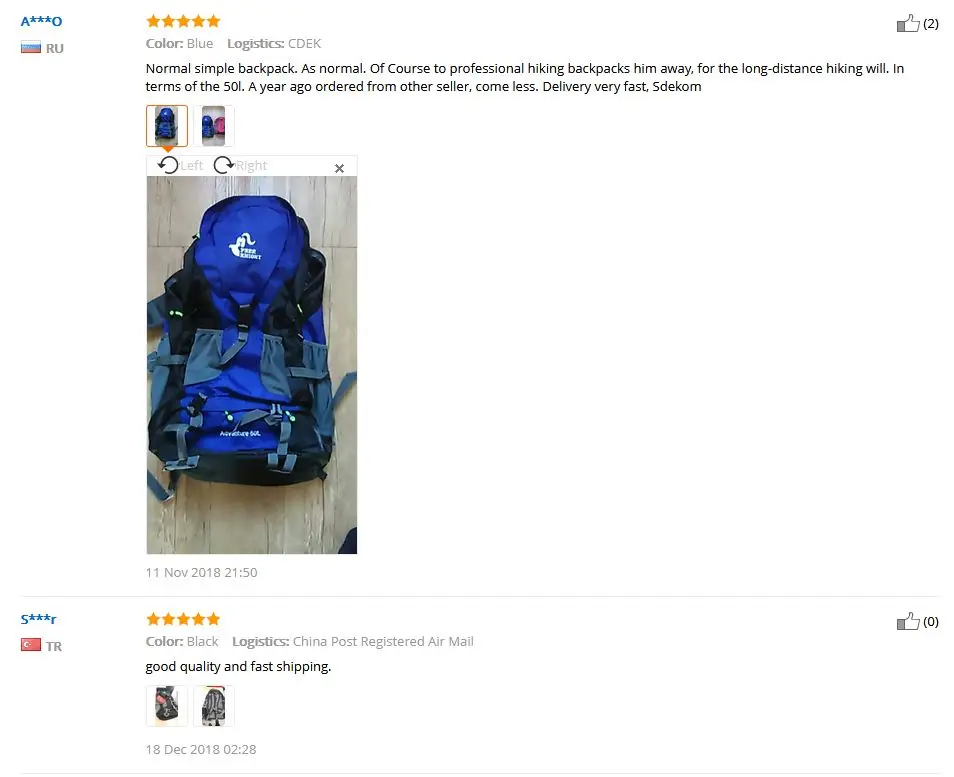Click the Left rotate label
954x777 pixels.
(x=192, y=166)
